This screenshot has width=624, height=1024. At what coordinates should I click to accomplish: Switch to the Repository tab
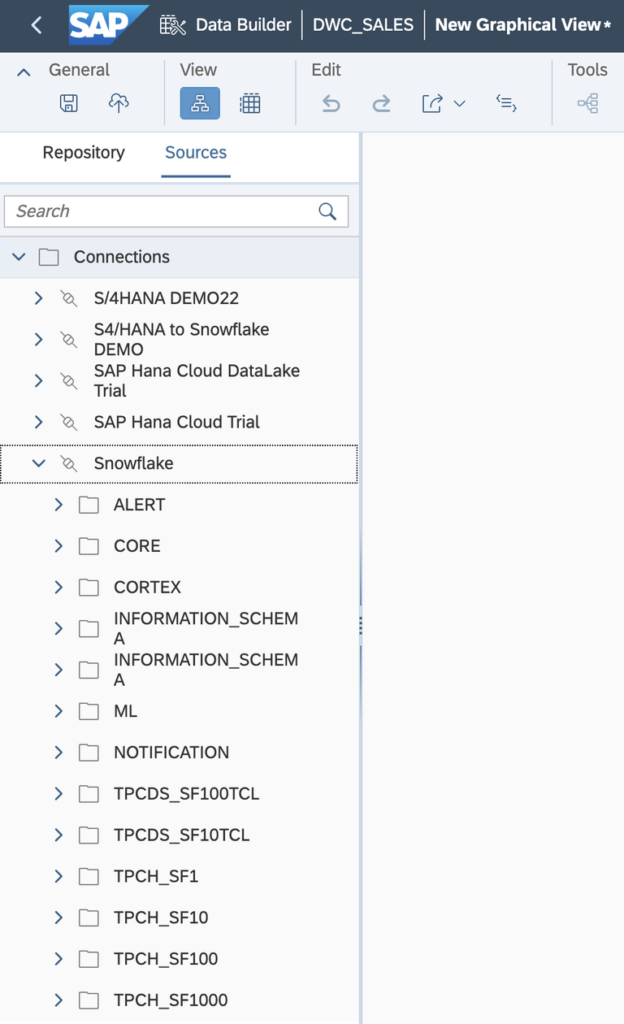84,152
